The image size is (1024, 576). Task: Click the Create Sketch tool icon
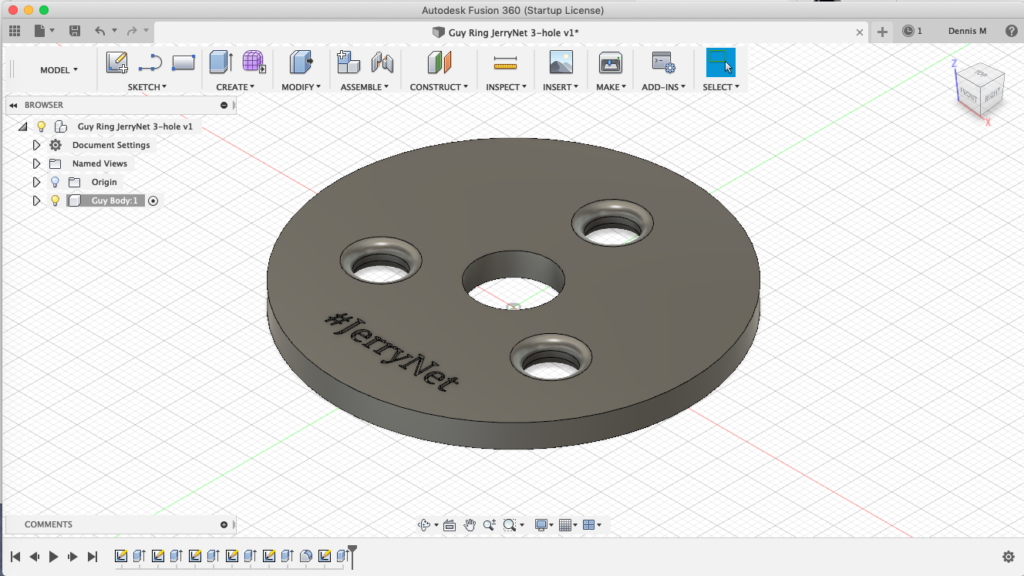pos(117,63)
